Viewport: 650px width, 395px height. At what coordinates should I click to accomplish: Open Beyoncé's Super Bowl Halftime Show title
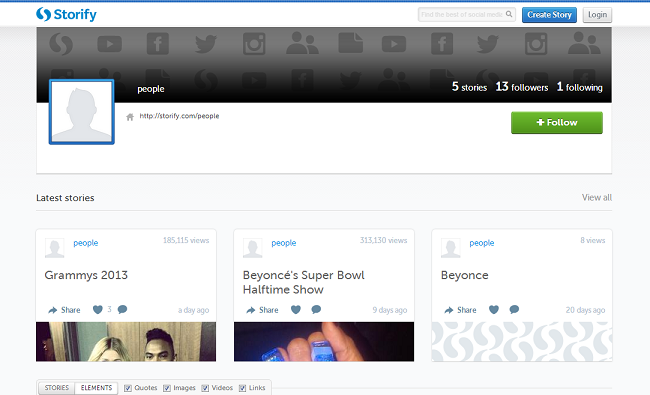[x=303, y=282]
